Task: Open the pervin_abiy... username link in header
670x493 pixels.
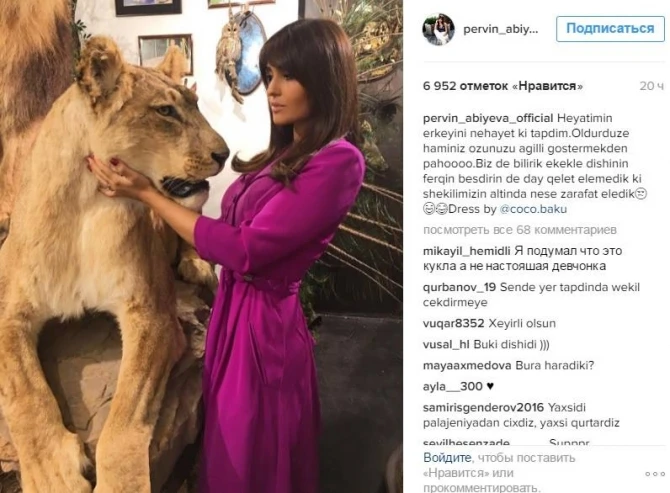Action: point(501,29)
